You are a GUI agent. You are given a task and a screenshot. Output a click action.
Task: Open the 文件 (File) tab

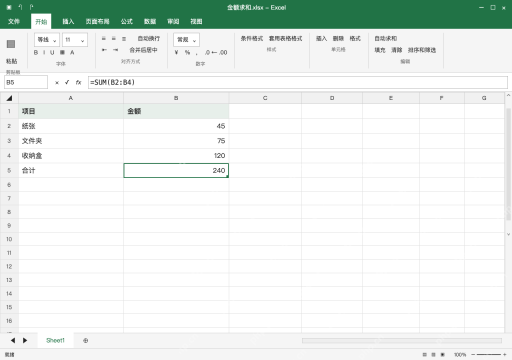14,22
